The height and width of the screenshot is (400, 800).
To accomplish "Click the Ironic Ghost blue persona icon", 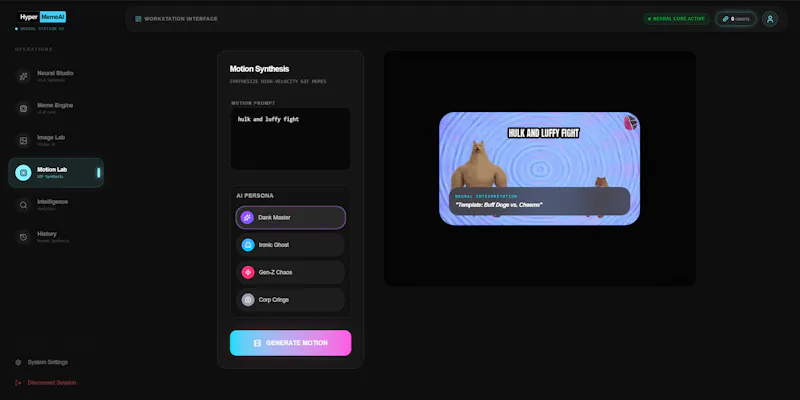I will click(247, 245).
